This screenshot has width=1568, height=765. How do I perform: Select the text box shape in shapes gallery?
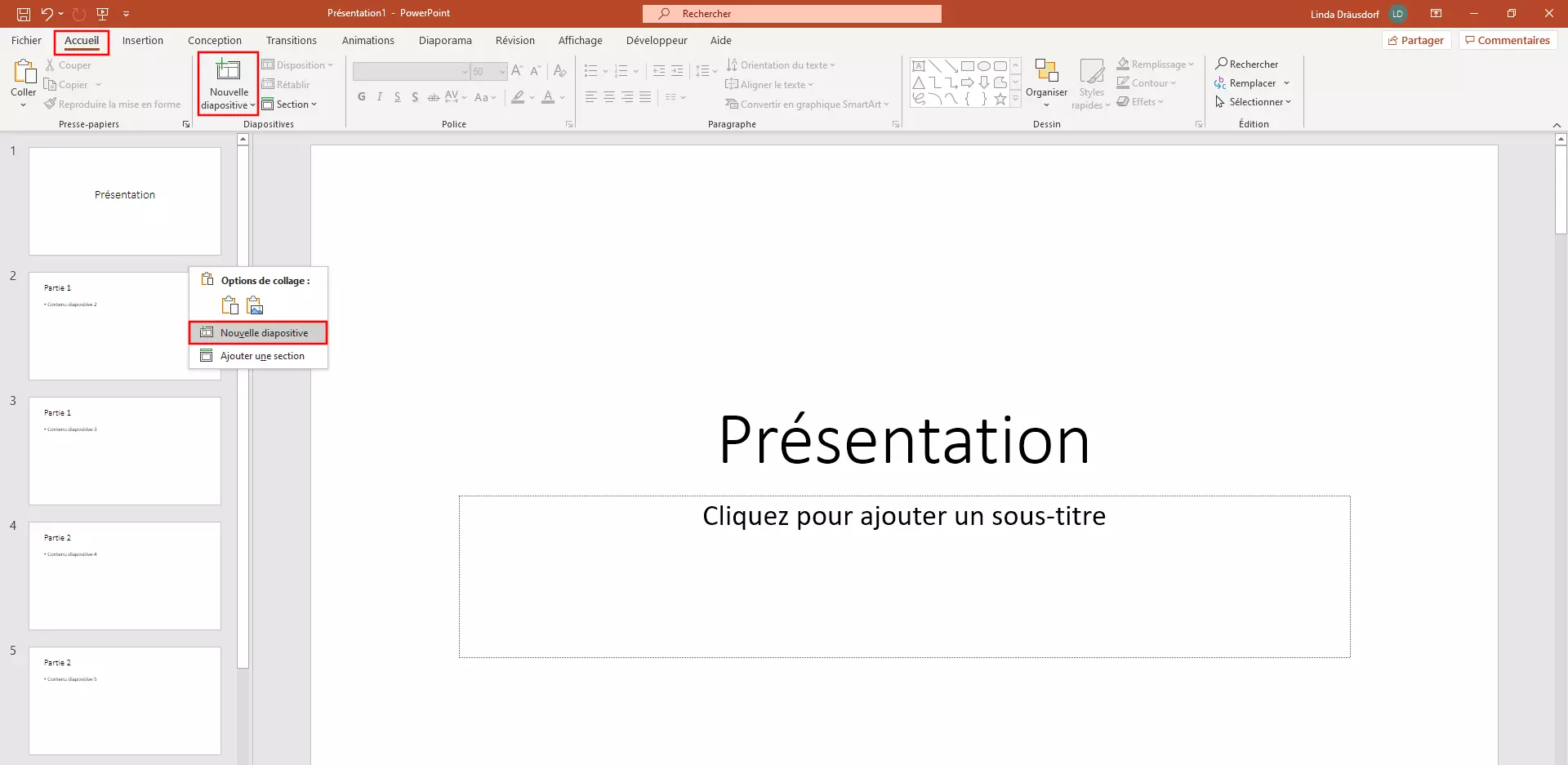click(x=919, y=66)
